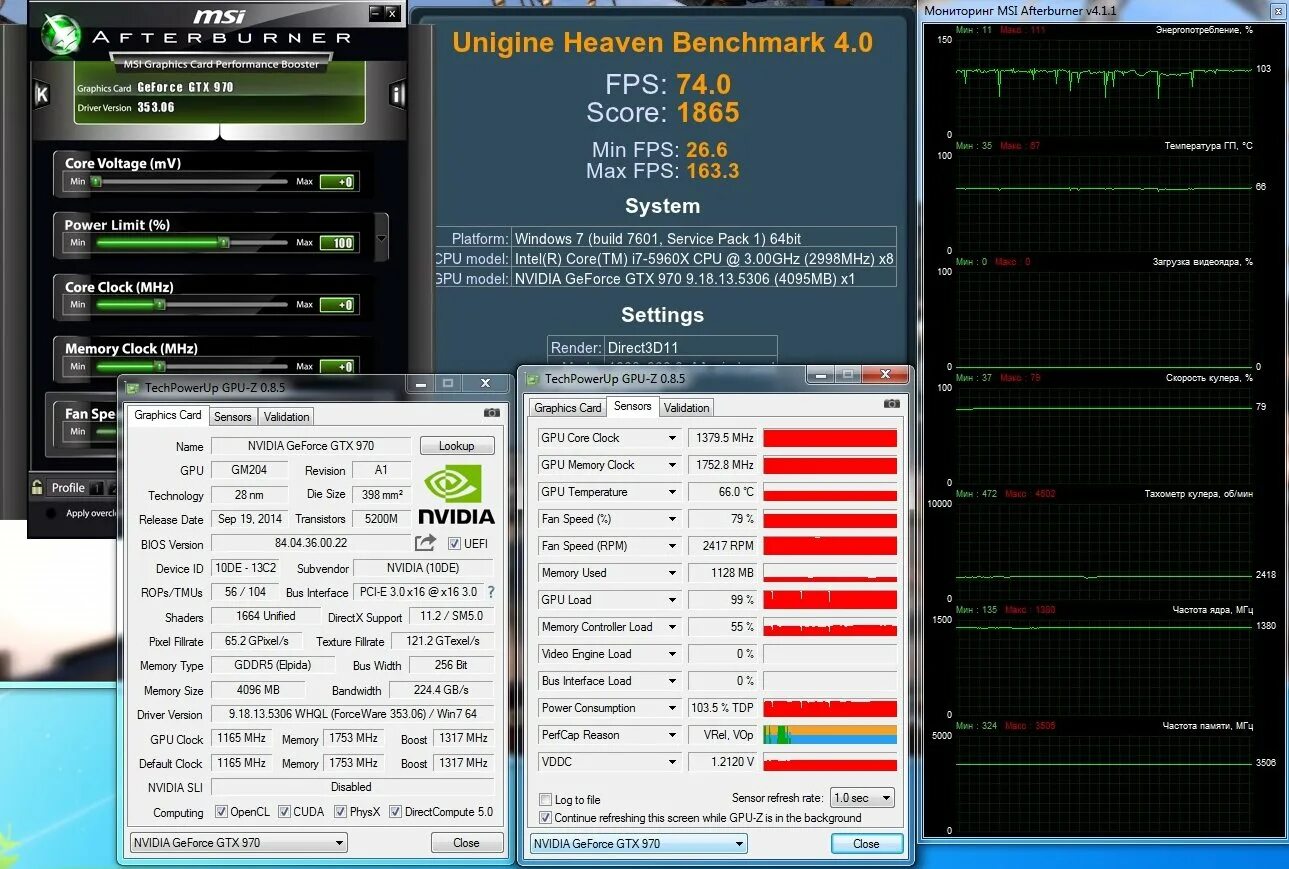
Task: Click the MSI Afterburner green logo emblem
Action: (61, 34)
